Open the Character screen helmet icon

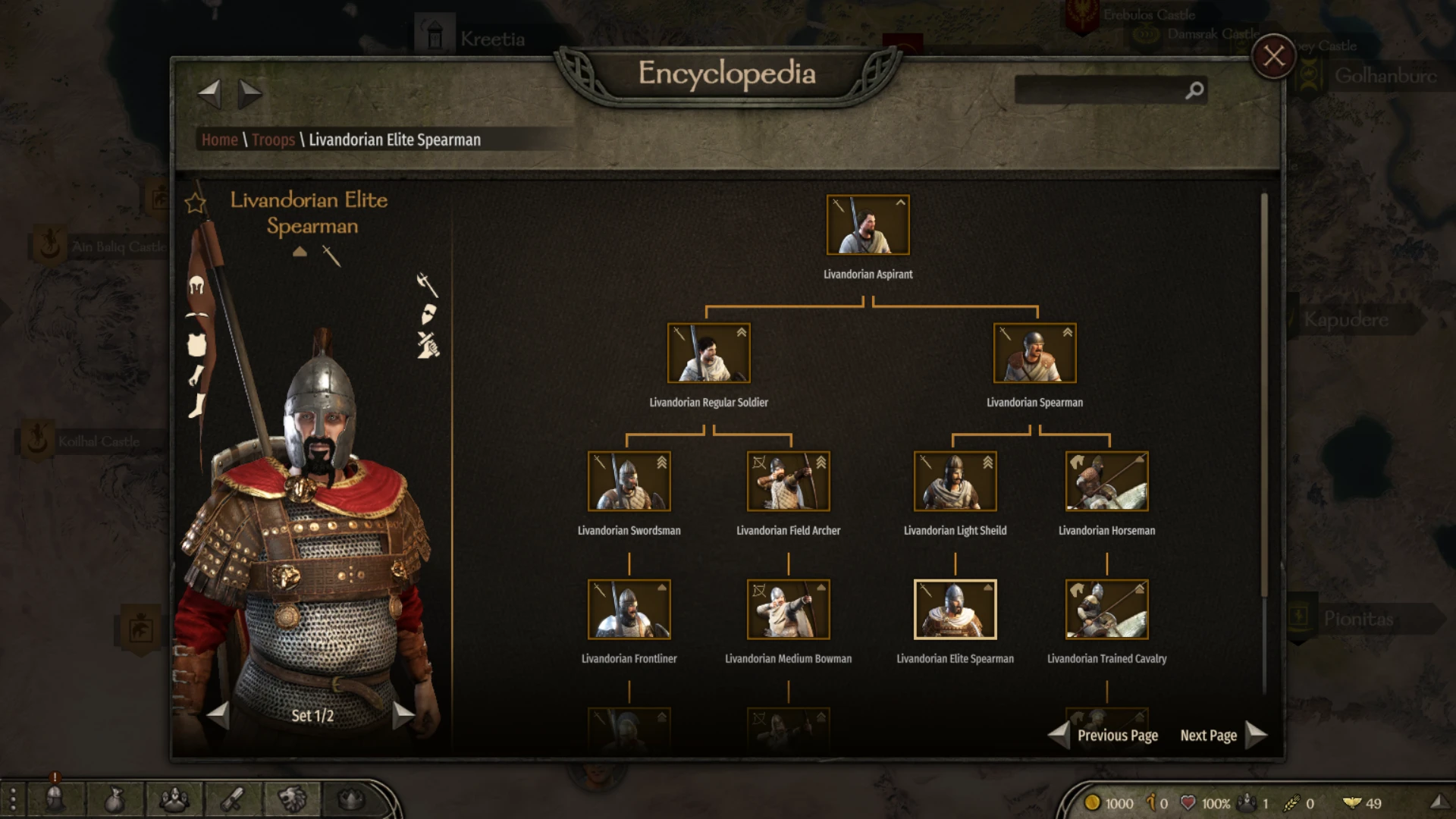55,799
